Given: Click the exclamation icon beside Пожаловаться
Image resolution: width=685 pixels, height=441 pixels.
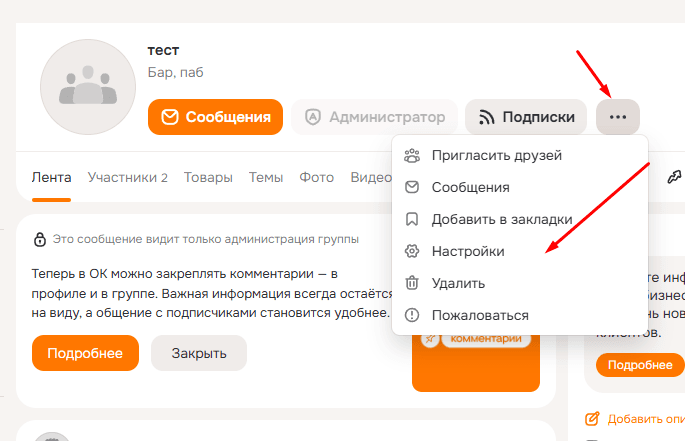Looking at the screenshot, I should (x=412, y=315).
